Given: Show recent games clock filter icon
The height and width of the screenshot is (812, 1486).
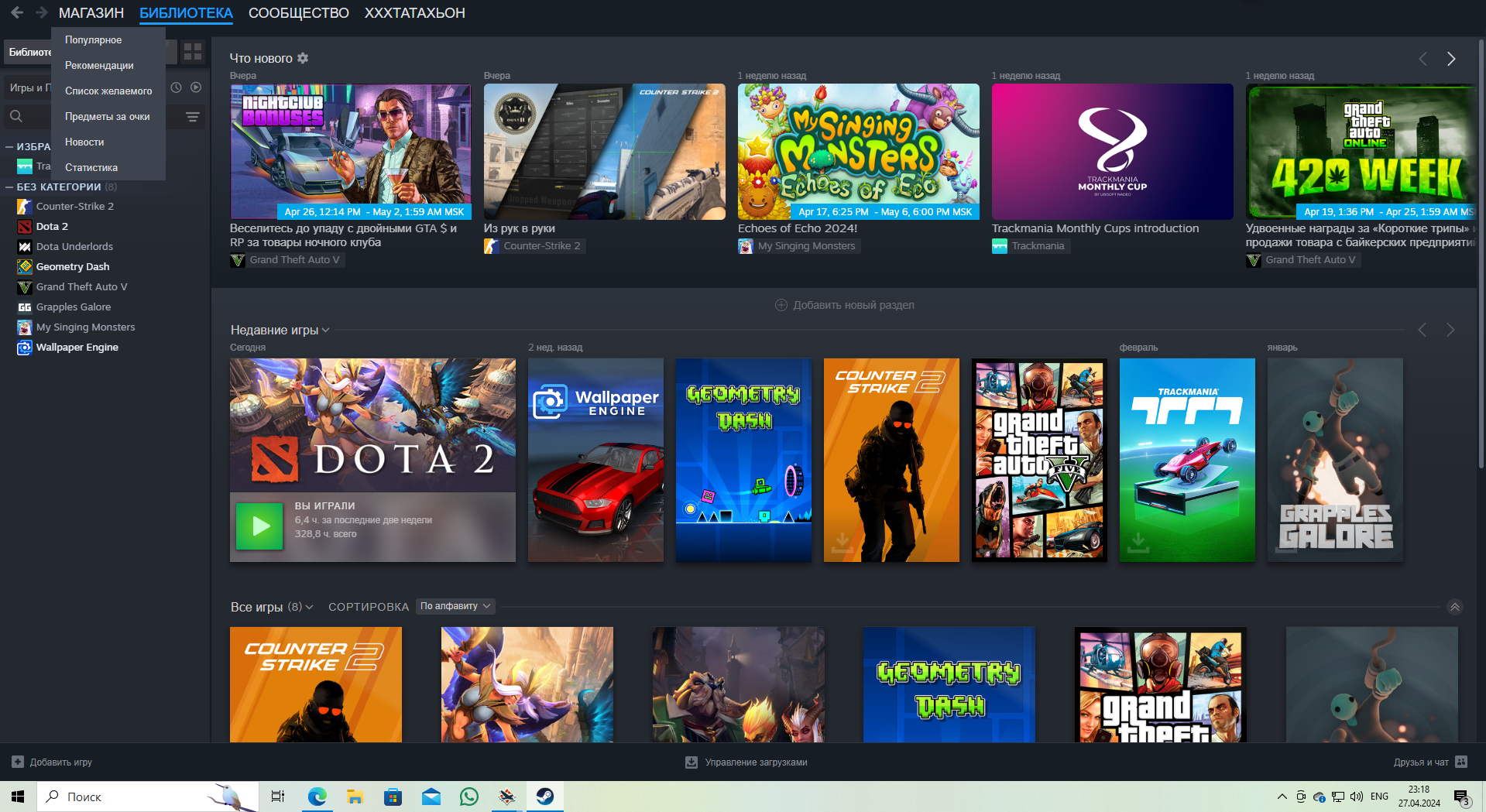Looking at the screenshot, I should tap(176, 87).
